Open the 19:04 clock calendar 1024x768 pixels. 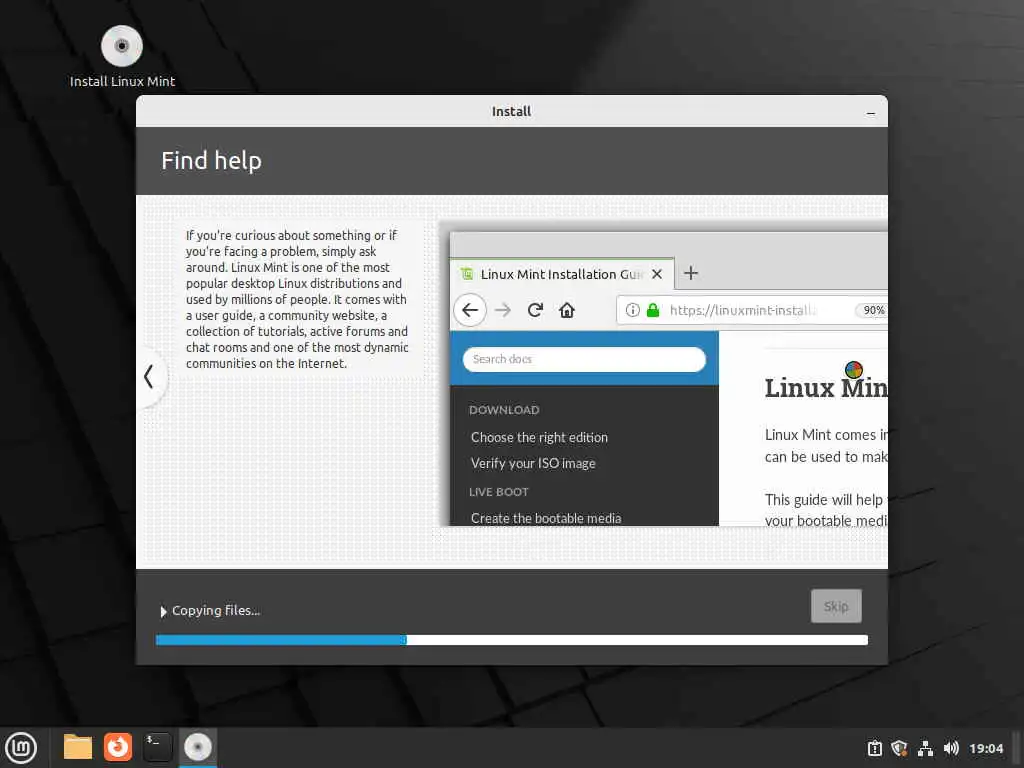(x=985, y=748)
